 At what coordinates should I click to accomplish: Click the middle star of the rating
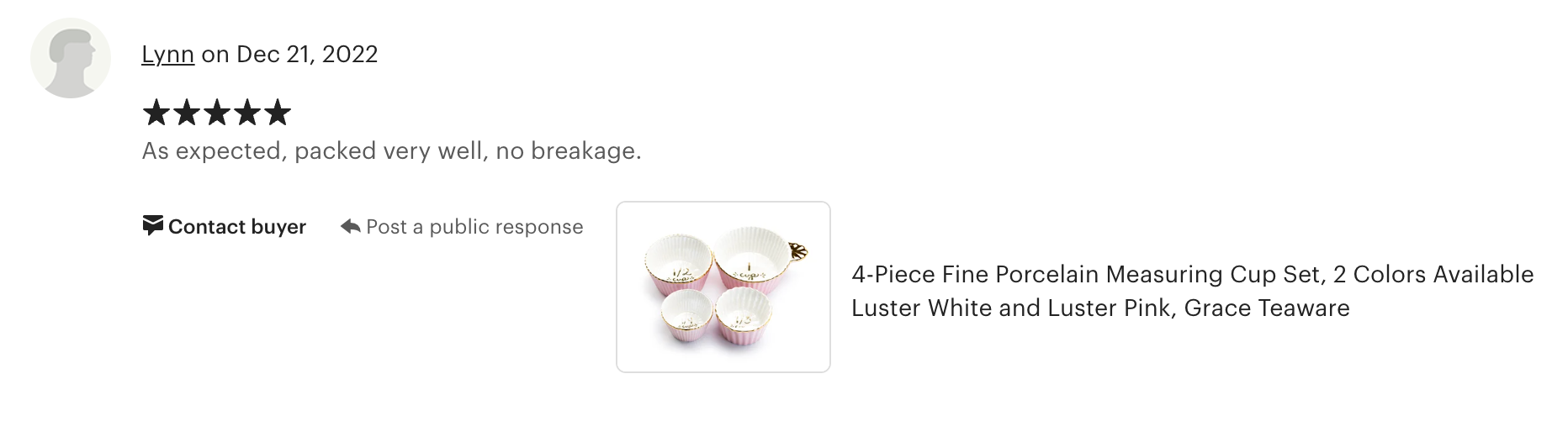pos(216,113)
